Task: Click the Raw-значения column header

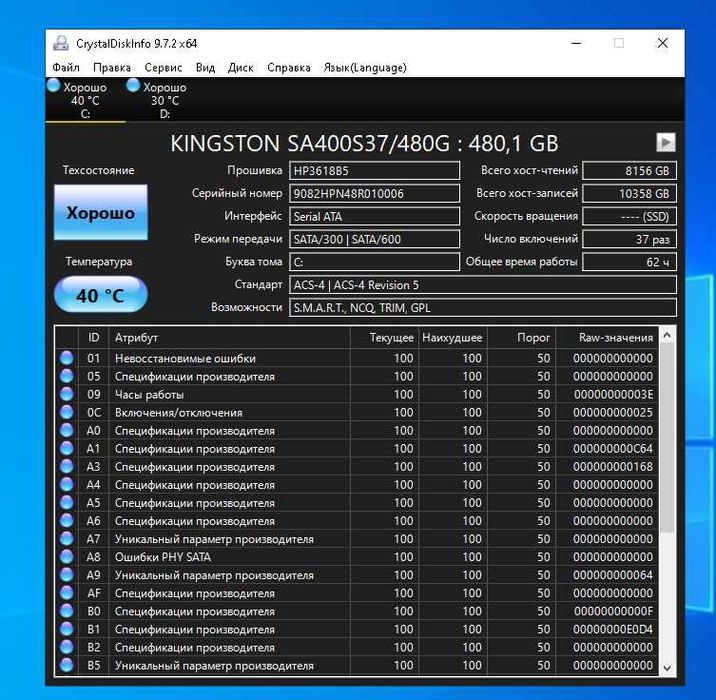Action: 607,337
